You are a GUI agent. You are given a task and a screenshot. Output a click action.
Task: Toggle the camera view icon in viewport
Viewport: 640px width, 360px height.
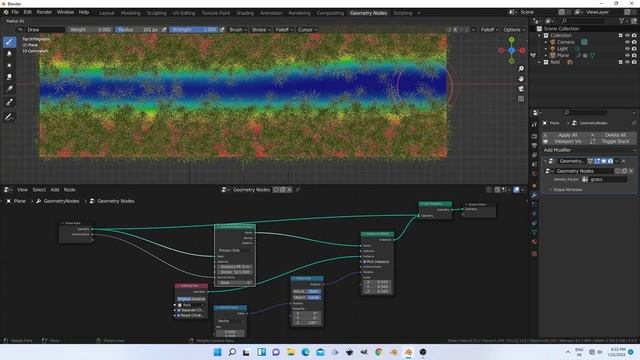pyautogui.click(x=521, y=89)
